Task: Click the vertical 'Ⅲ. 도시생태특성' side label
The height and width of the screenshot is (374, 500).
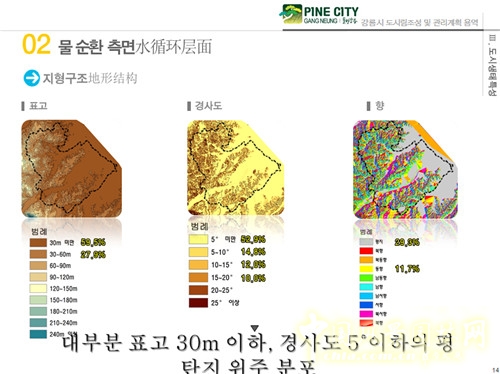Action: click(x=492, y=65)
